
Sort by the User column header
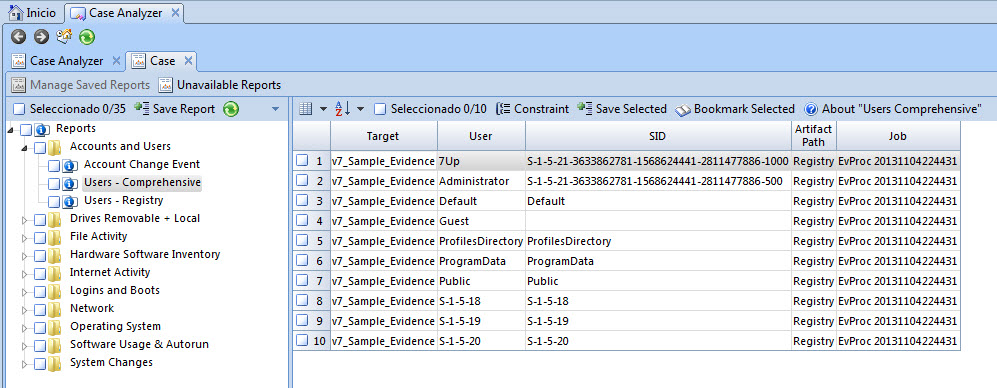[481, 136]
